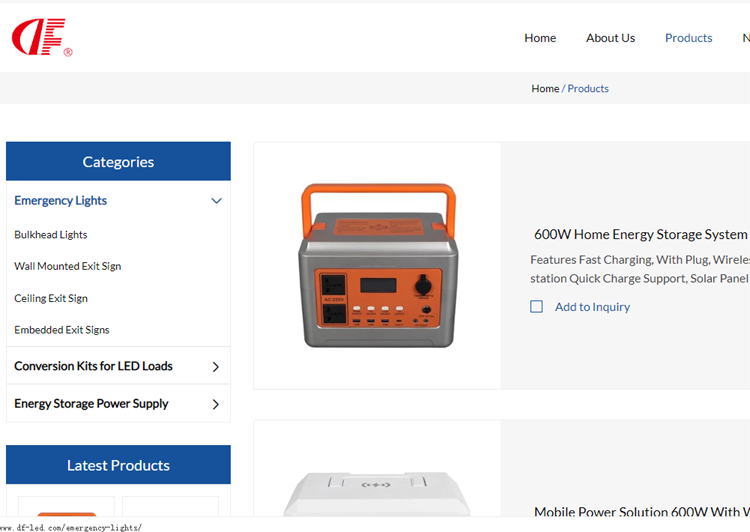
Task: Open the About Us menu item
Action: click(x=610, y=38)
